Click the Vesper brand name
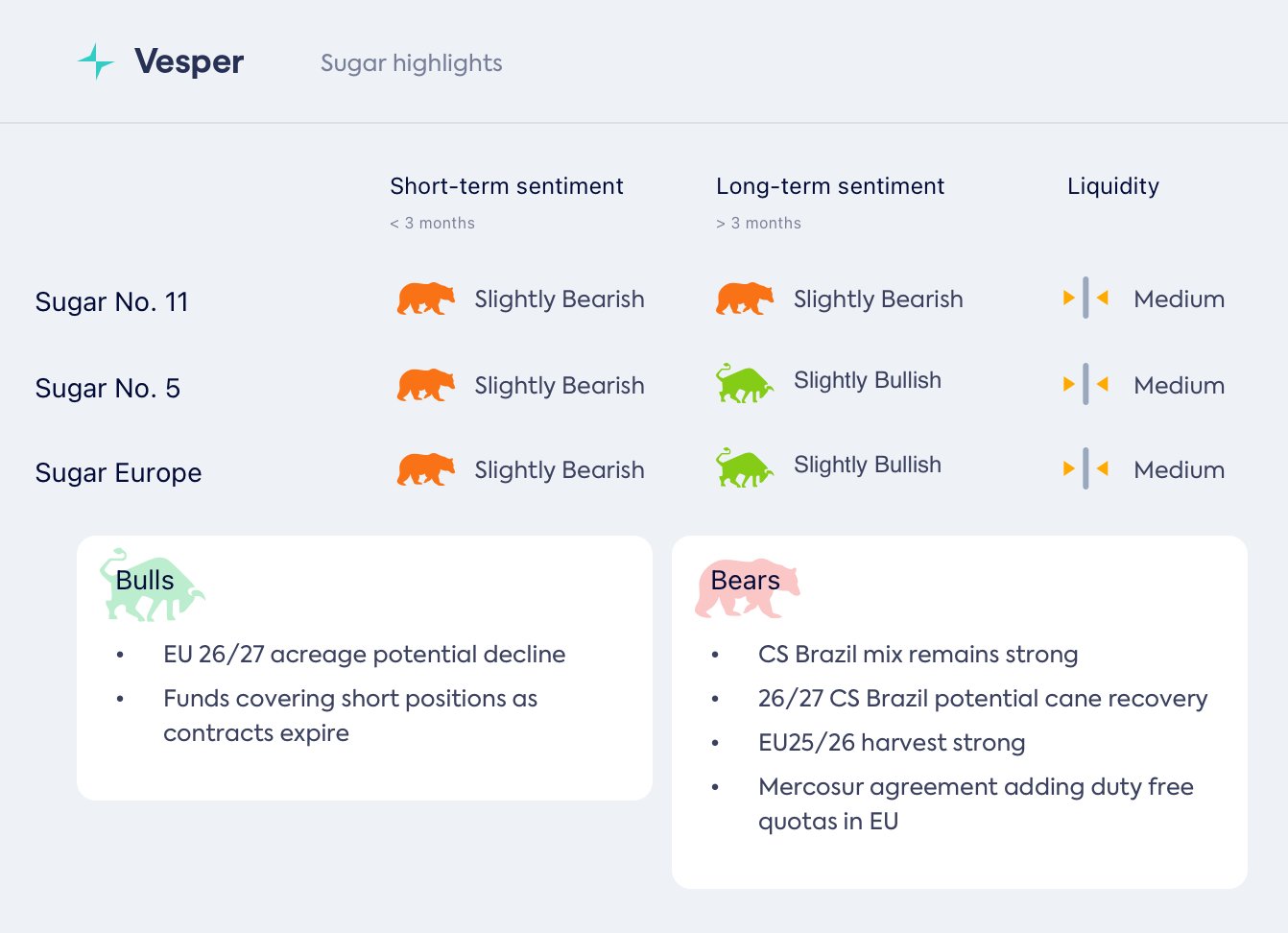Viewport: 1288px width, 933px height. pos(189,61)
